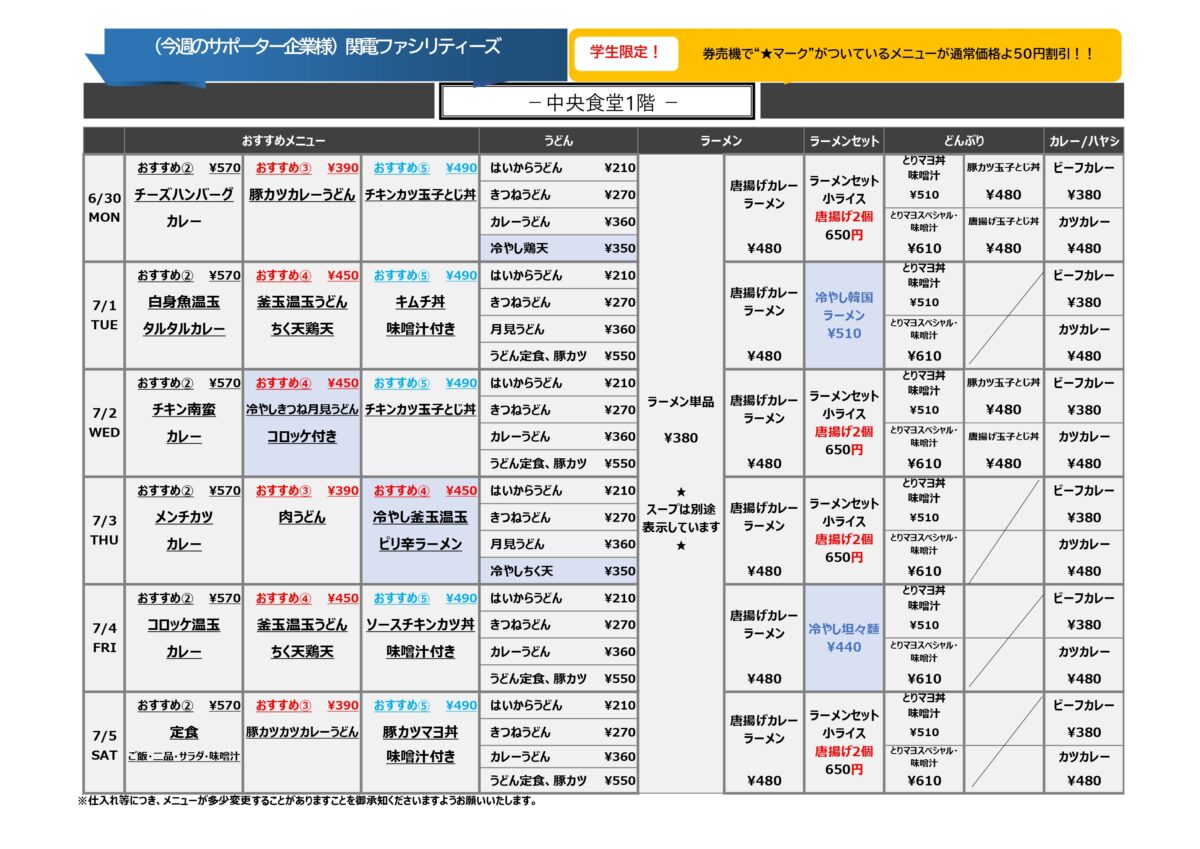Click the ラーメン単品 label
1200x849 pixels.
coord(680,401)
